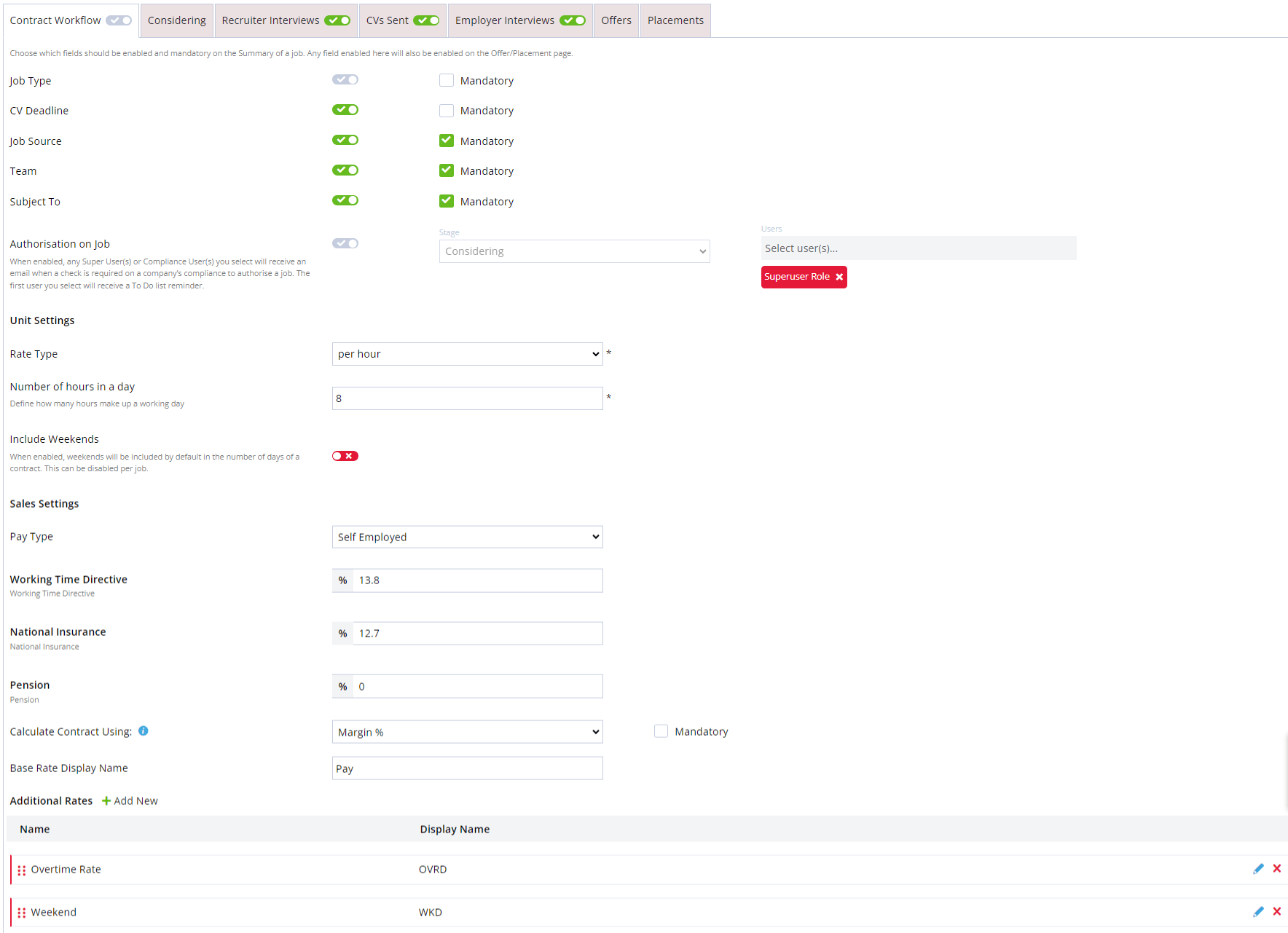This screenshot has width=1288, height=933.
Task: Open the Pay Type dropdown showing Self Employed
Action: 467,536
